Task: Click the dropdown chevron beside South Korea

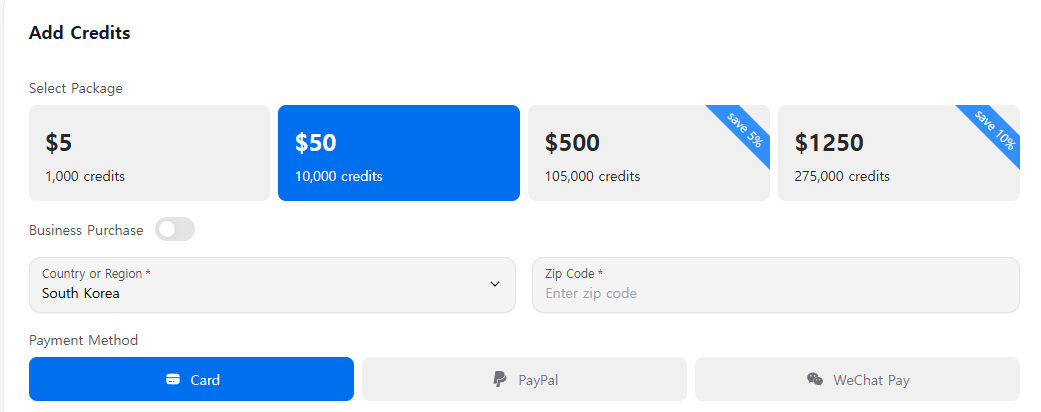Action: click(x=495, y=284)
